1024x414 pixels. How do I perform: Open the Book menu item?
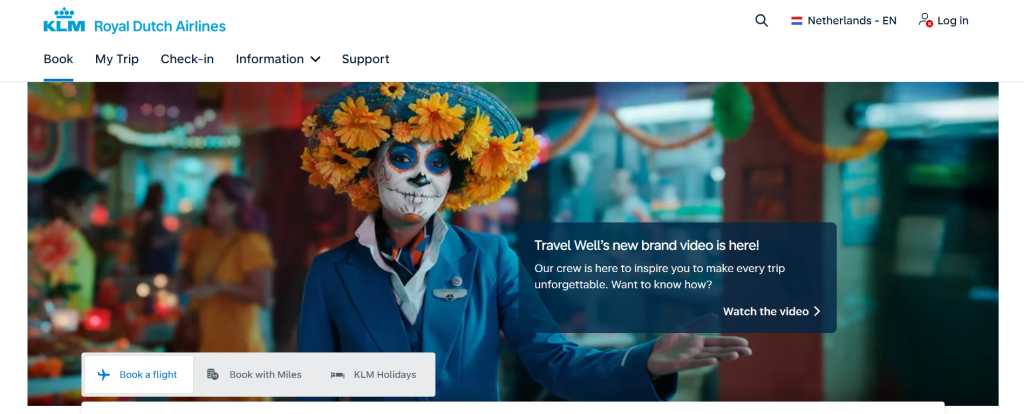58,59
